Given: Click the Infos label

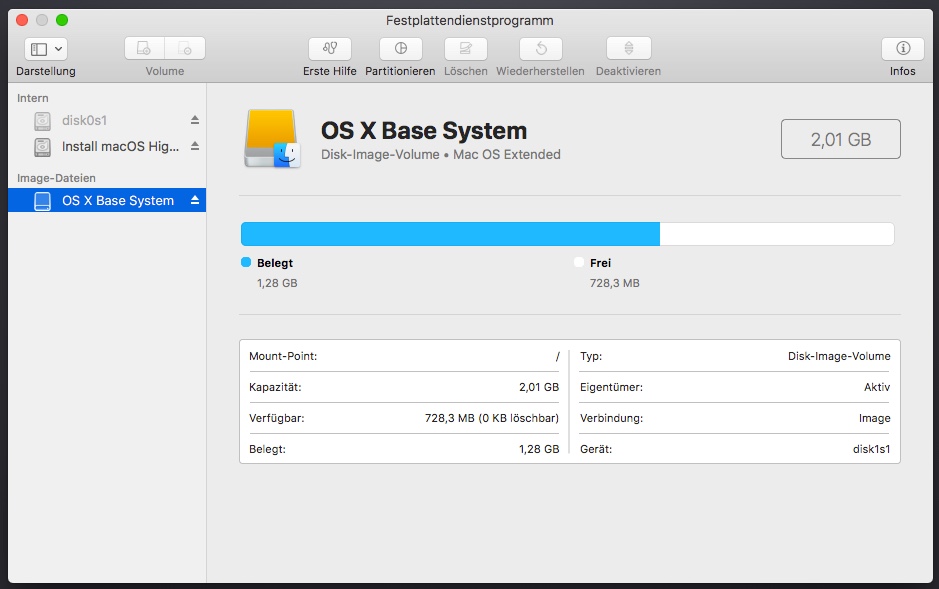Looking at the screenshot, I should click(x=902, y=71).
